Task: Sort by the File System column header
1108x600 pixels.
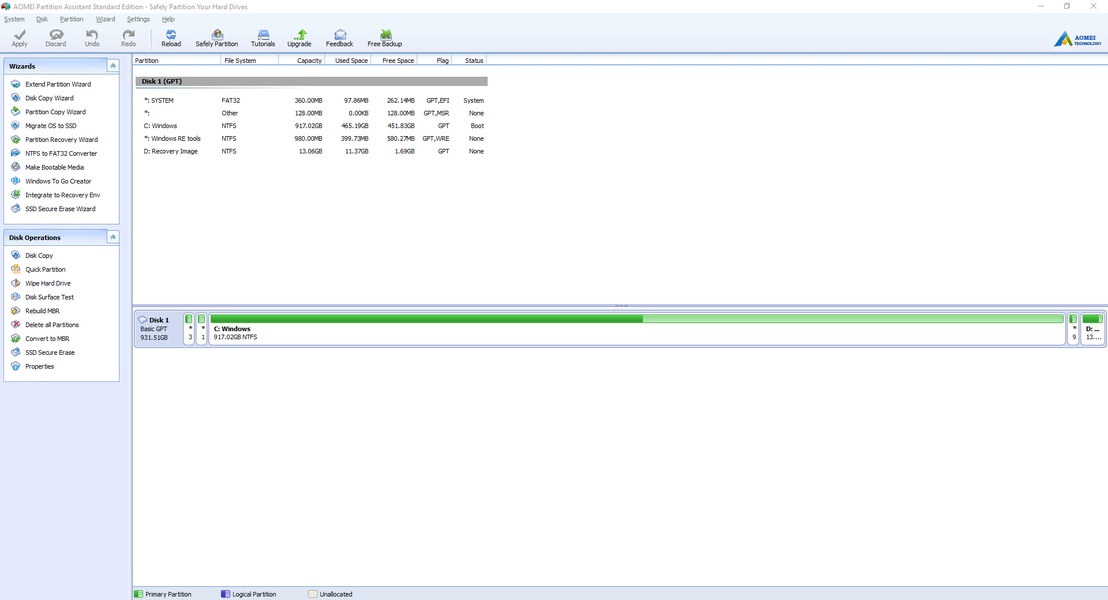Action: [249, 61]
